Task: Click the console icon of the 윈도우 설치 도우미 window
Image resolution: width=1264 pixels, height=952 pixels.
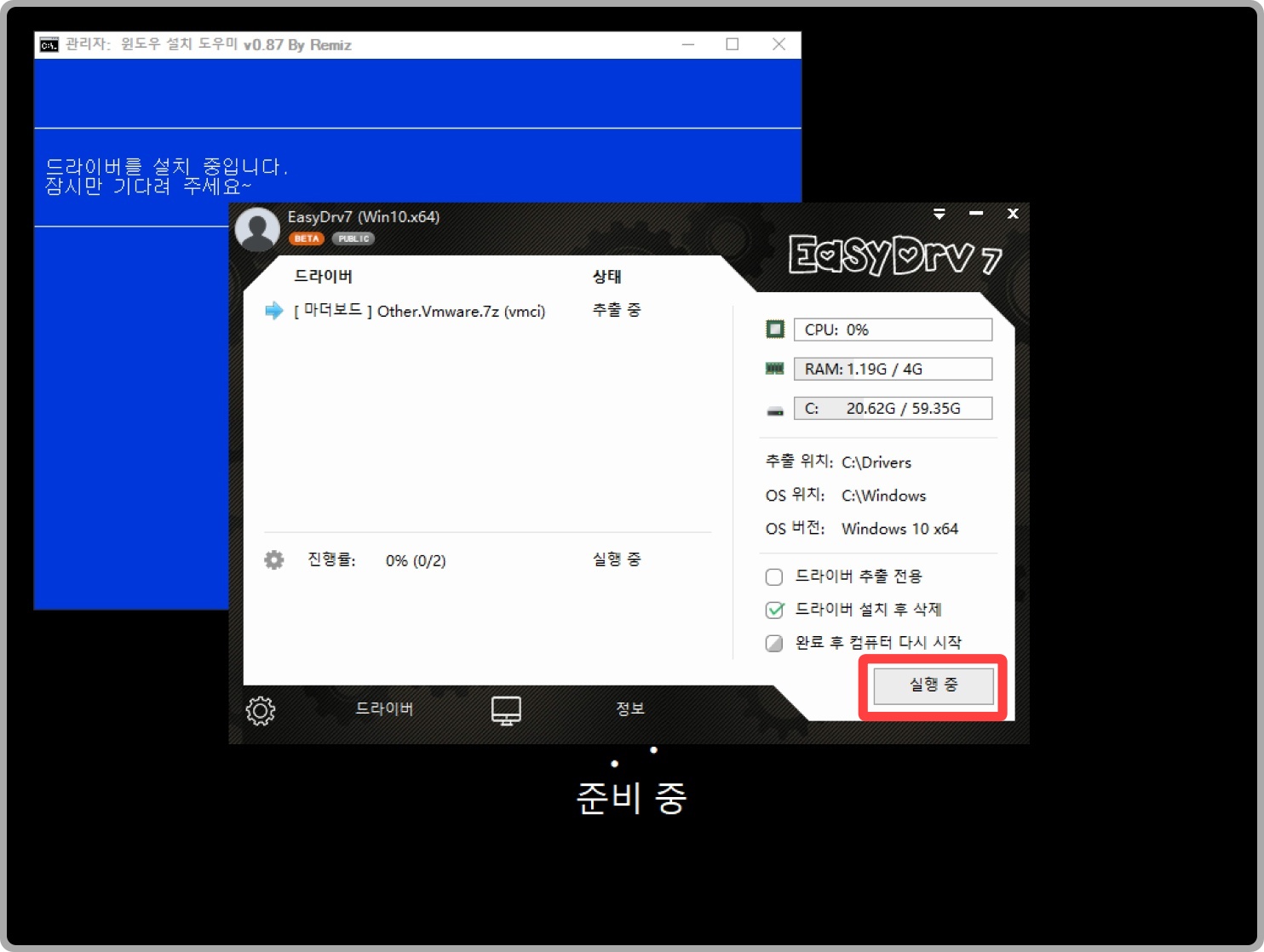Action: tap(49, 44)
